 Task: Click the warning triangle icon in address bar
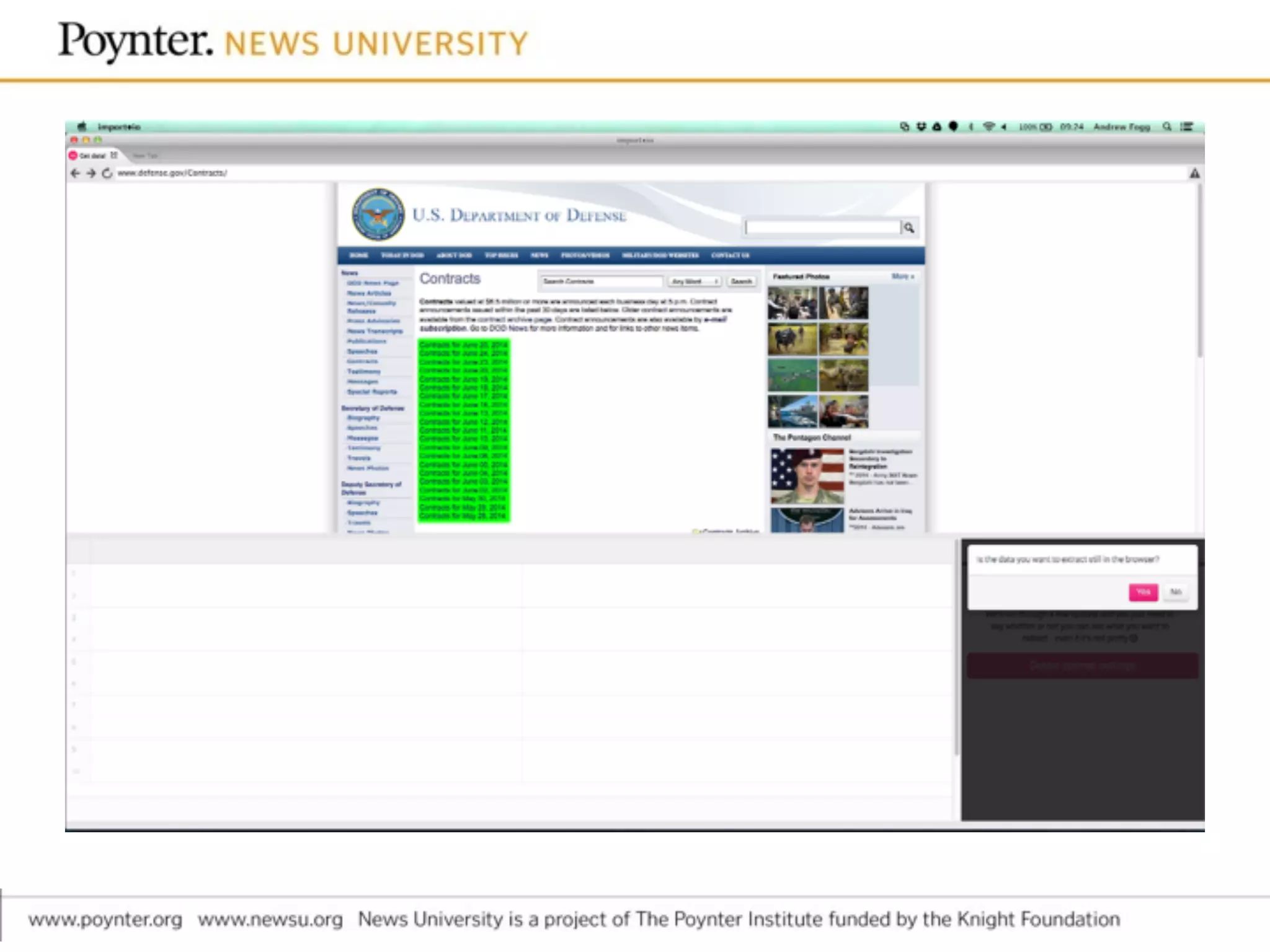pyautogui.click(x=1194, y=174)
